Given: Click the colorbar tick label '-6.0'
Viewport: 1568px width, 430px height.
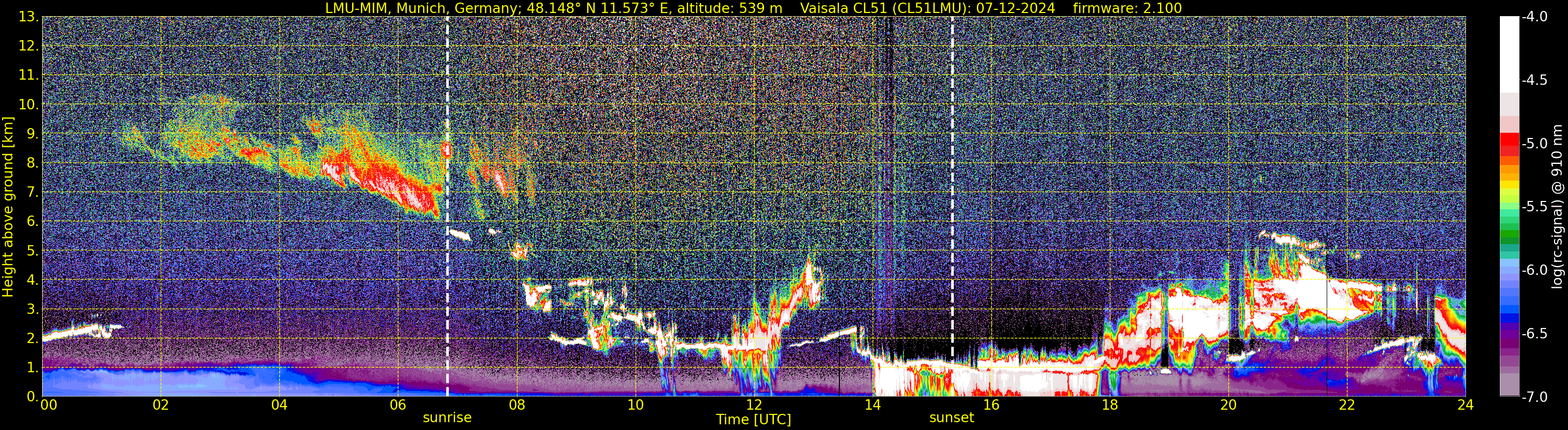Looking at the screenshot, I should pyautogui.click(x=1534, y=270).
